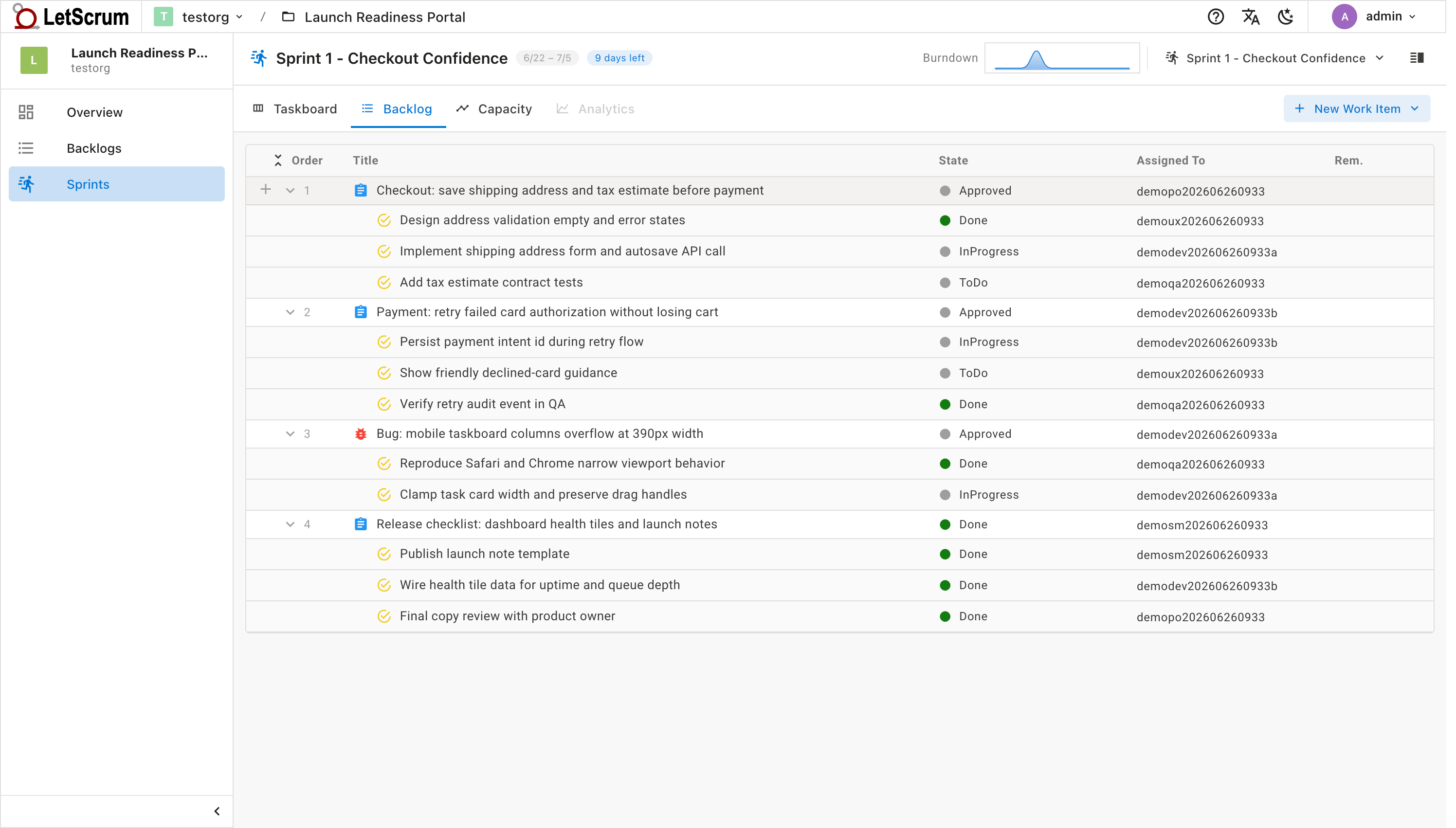
Task: Toggle dark mode moon icon
Action: 1285,17
